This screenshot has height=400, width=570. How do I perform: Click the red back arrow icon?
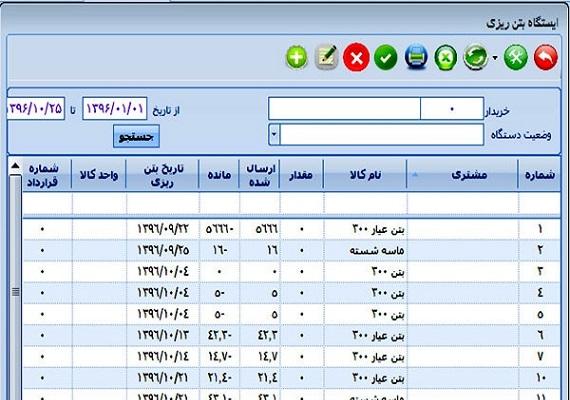tap(546, 57)
